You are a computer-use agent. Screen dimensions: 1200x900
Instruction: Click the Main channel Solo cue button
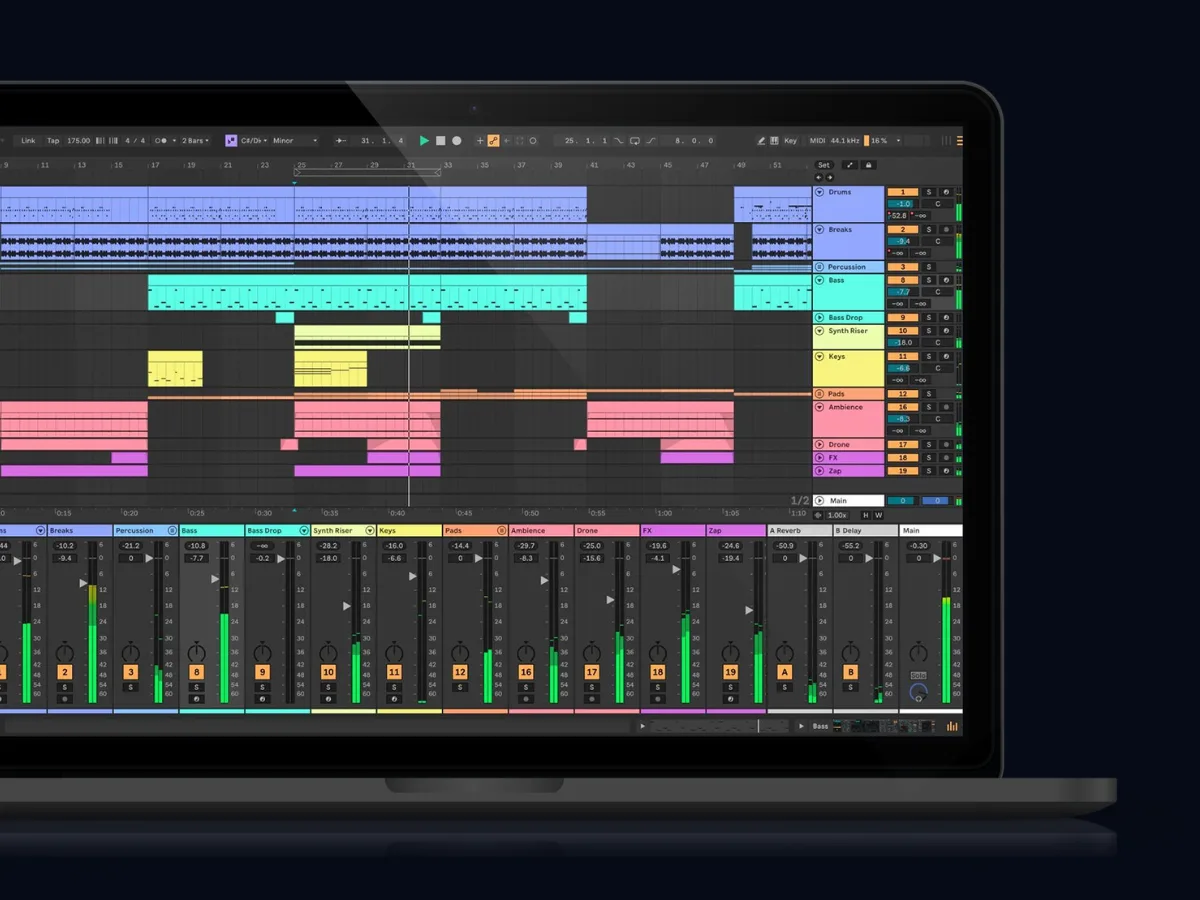pyautogui.click(x=918, y=675)
